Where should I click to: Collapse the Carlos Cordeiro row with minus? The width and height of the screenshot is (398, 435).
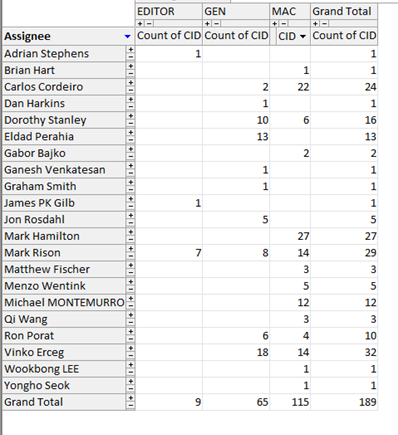pos(131,90)
